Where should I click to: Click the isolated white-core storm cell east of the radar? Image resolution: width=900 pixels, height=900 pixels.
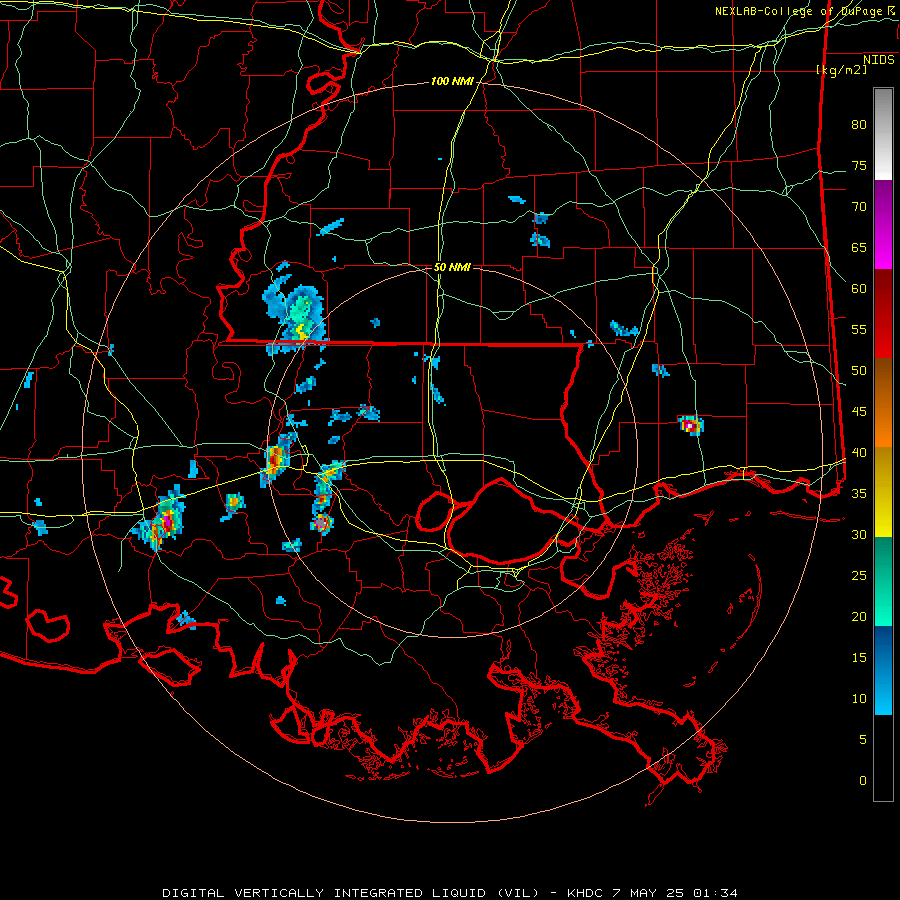click(x=690, y=425)
